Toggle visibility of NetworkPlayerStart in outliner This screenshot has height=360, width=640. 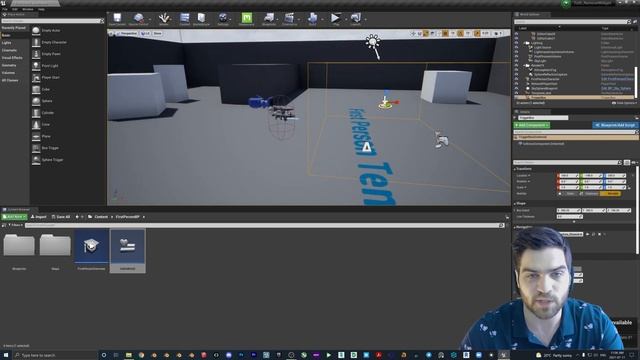(x=516, y=84)
